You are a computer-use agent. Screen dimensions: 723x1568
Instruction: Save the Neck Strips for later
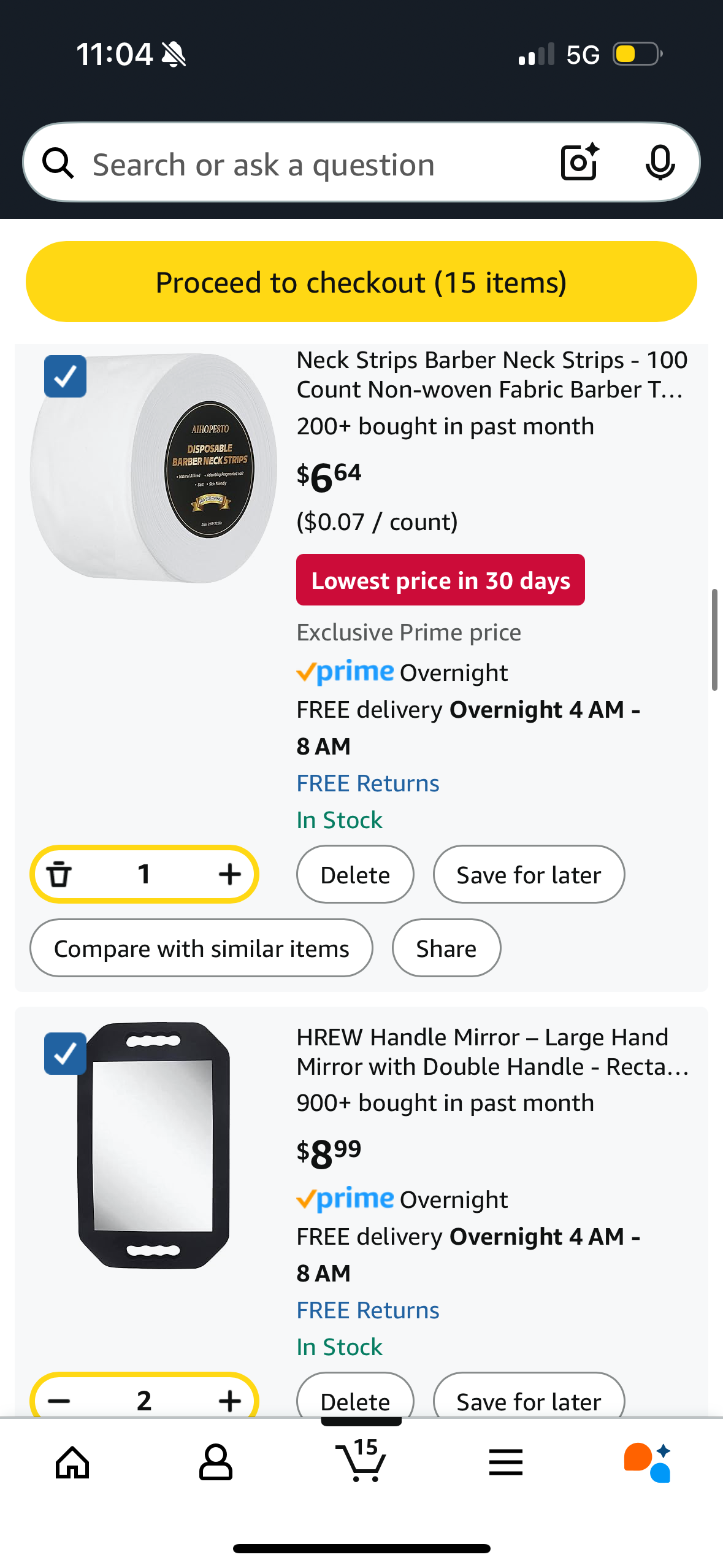point(529,875)
